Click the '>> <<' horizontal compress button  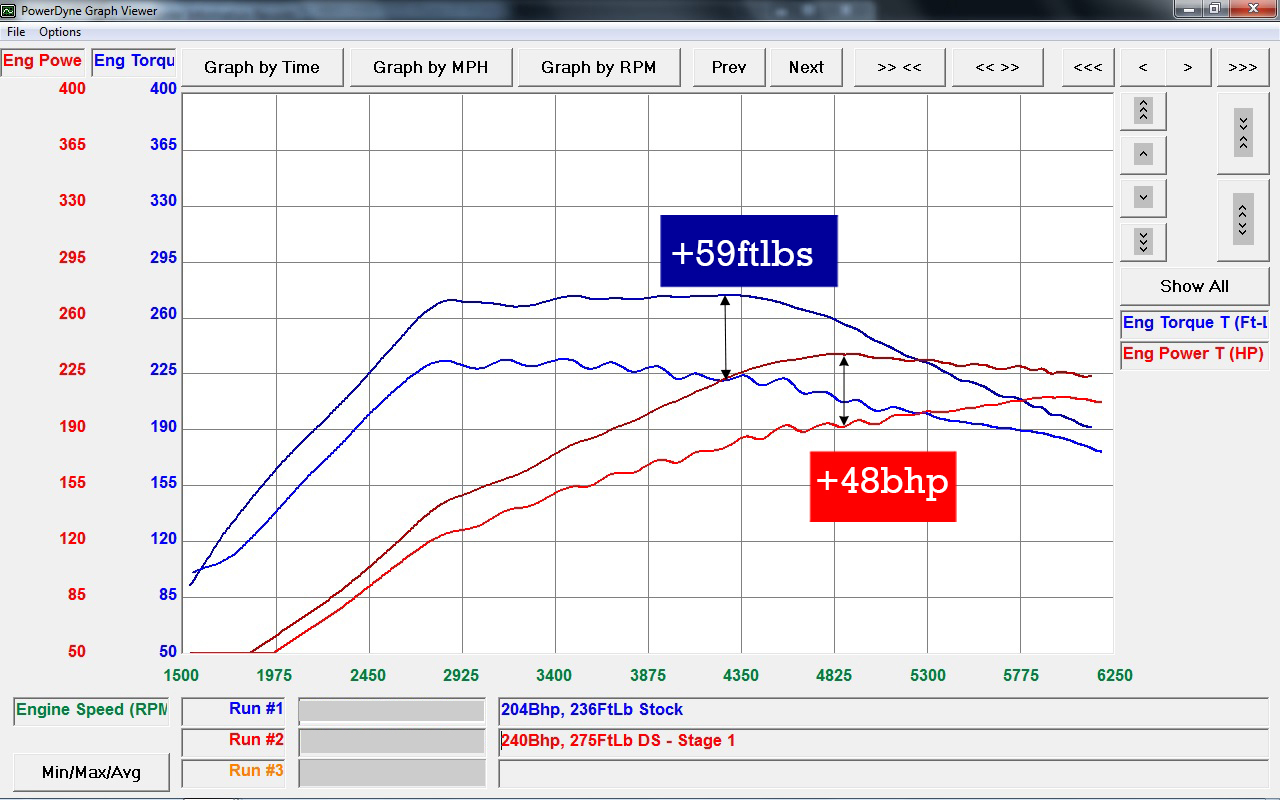(899, 68)
